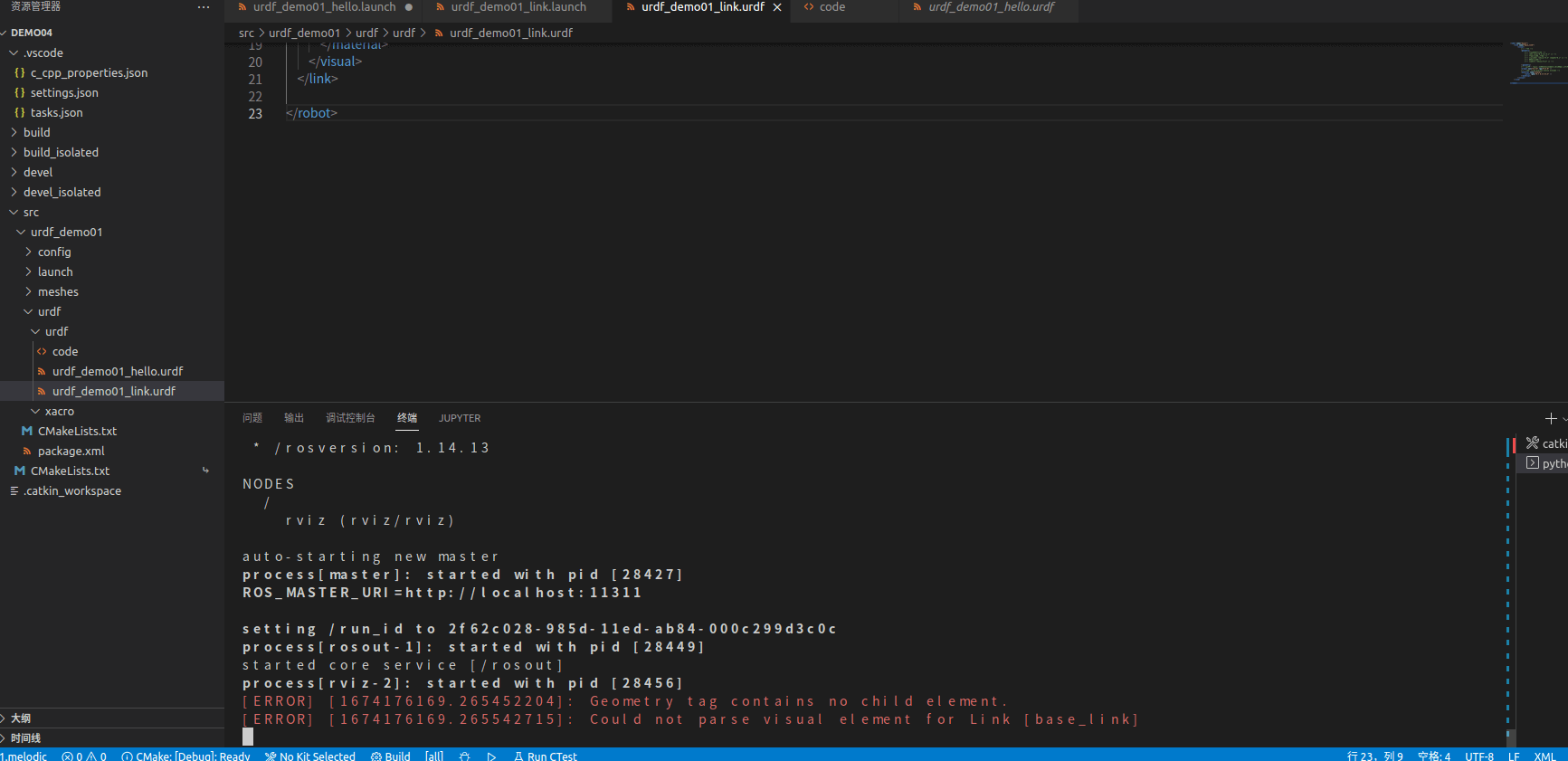Open tasks.json file
The image size is (1568, 761).
pos(112,112)
